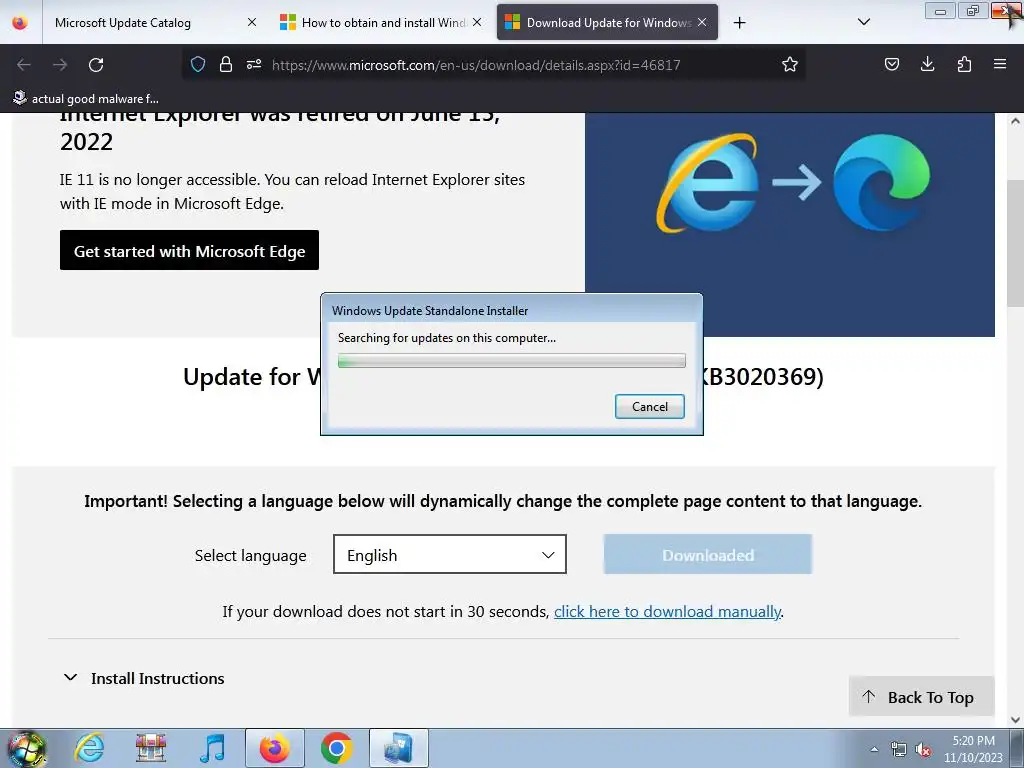Expand the Install Instructions section
Image resolution: width=1024 pixels, height=768 pixels.
[144, 678]
